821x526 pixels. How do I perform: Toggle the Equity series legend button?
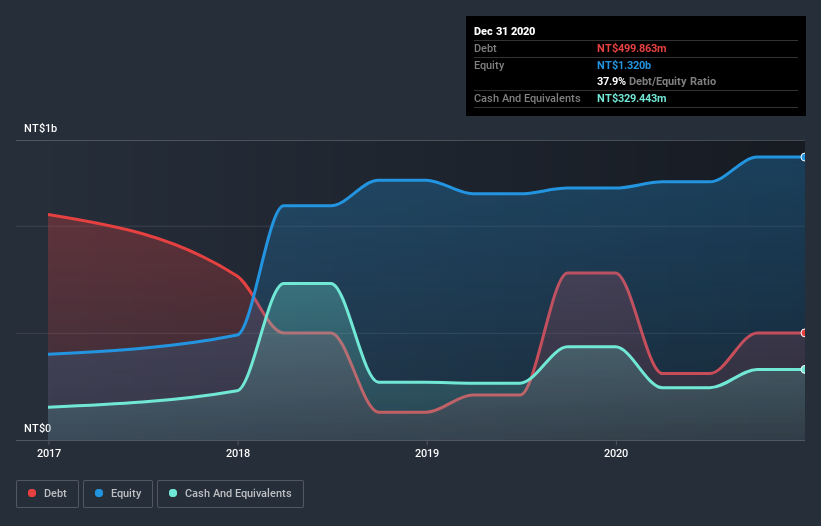point(118,494)
